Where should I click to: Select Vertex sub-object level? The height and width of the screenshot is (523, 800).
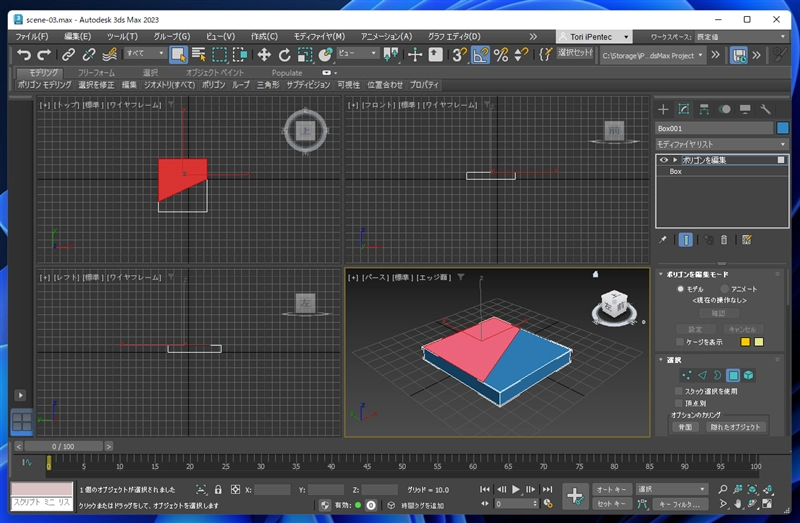(687, 376)
